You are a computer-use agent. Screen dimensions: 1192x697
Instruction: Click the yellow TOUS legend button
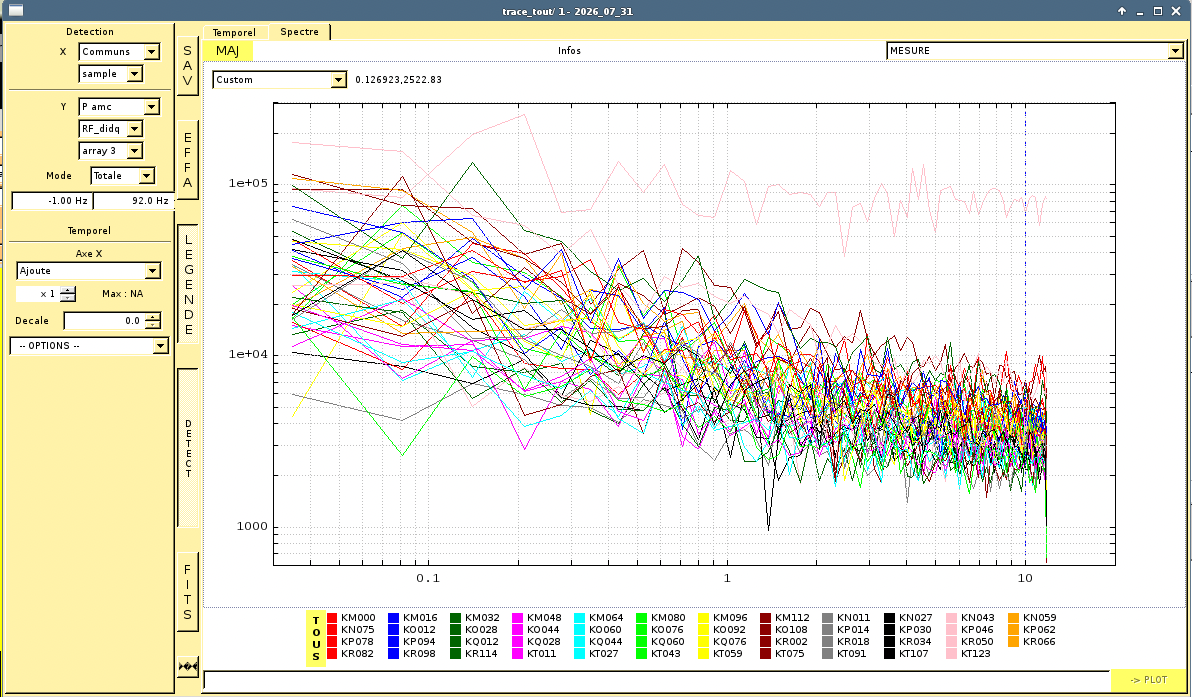click(x=316, y=639)
